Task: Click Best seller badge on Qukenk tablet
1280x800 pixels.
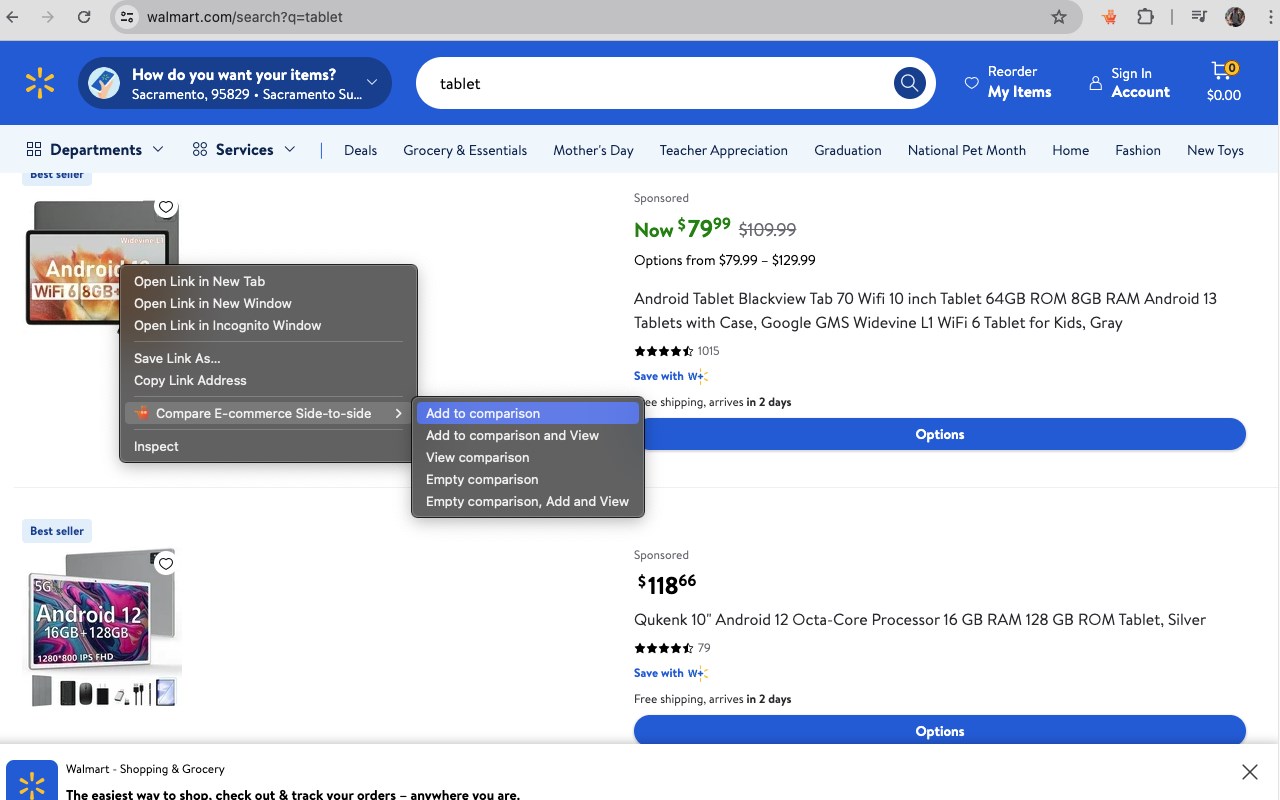Action: (57, 531)
